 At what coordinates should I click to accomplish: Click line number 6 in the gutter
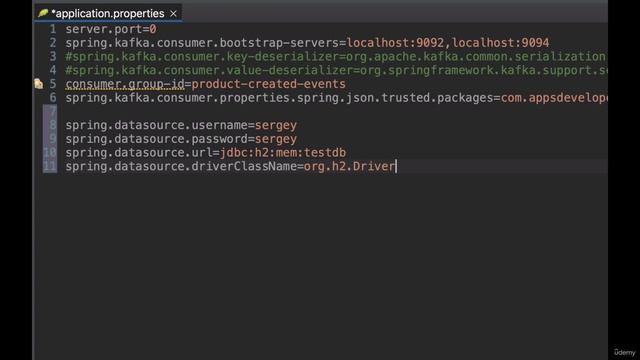tap(53, 98)
